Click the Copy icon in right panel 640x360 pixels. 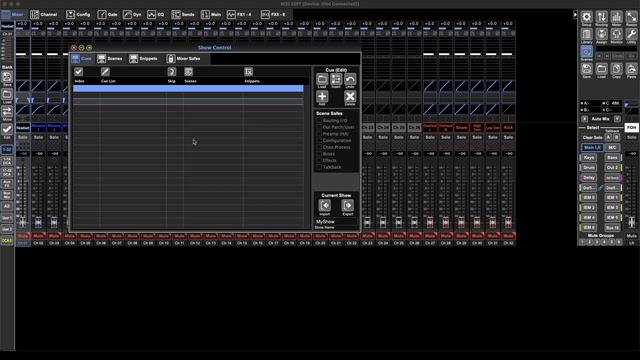(x=616, y=69)
